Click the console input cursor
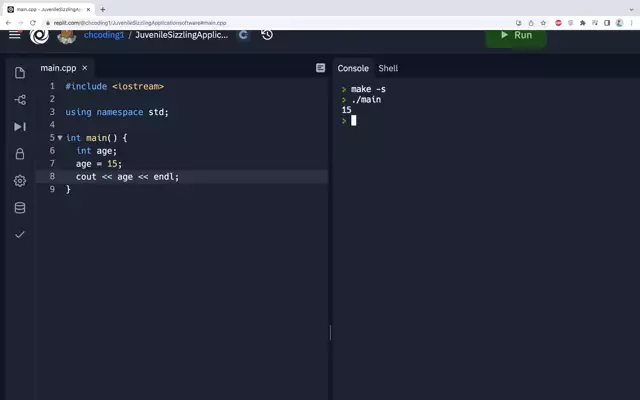Screen dimensions: 640x400 pos(353,120)
